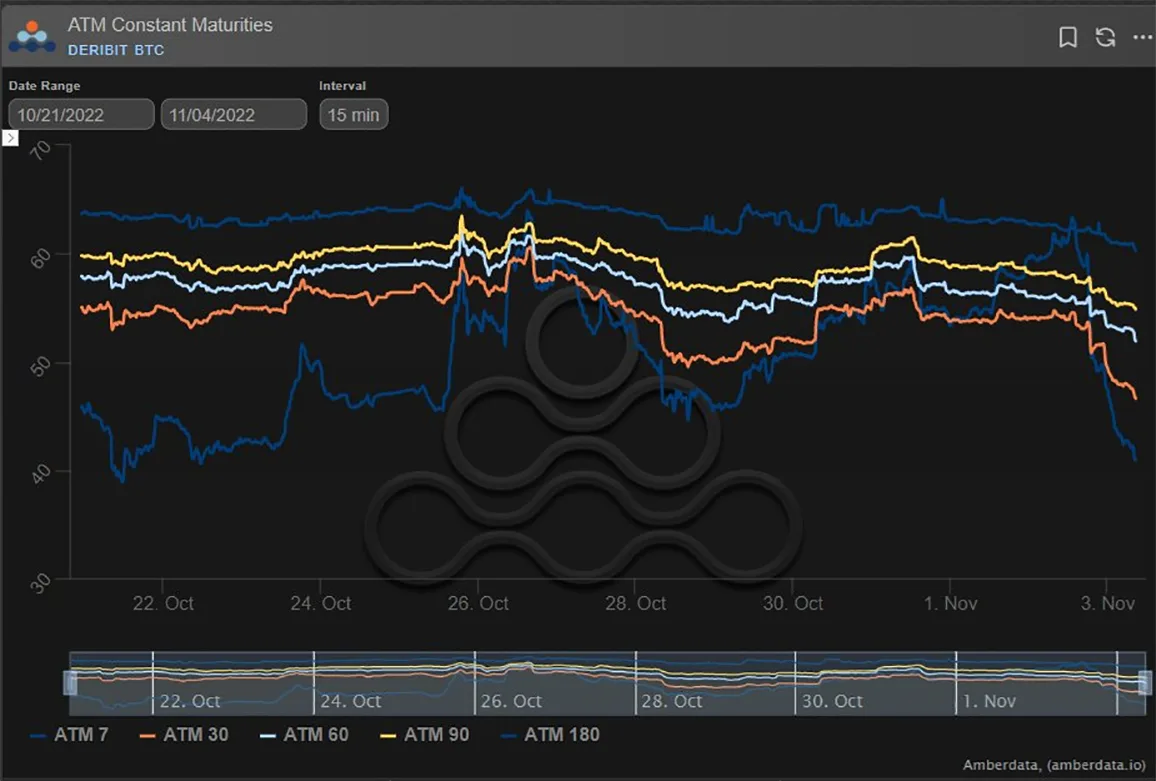This screenshot has width=1156, height=781.
Task: Click the 50 y-axis label
Action: pyautogui.click(x=41, y=366)
